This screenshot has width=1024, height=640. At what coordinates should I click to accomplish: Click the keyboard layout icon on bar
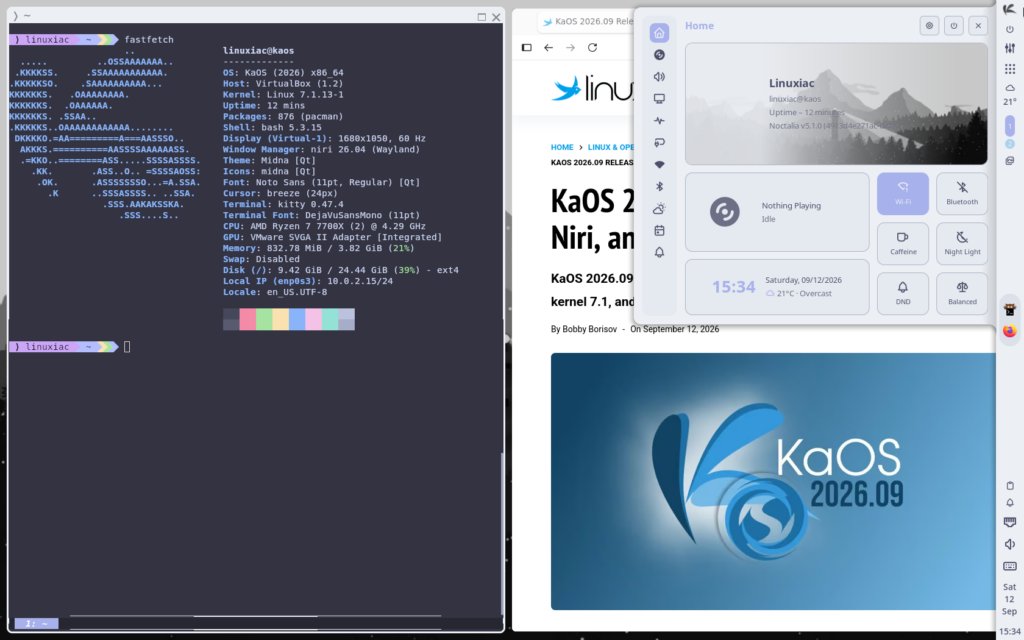tap(1010, 566)
